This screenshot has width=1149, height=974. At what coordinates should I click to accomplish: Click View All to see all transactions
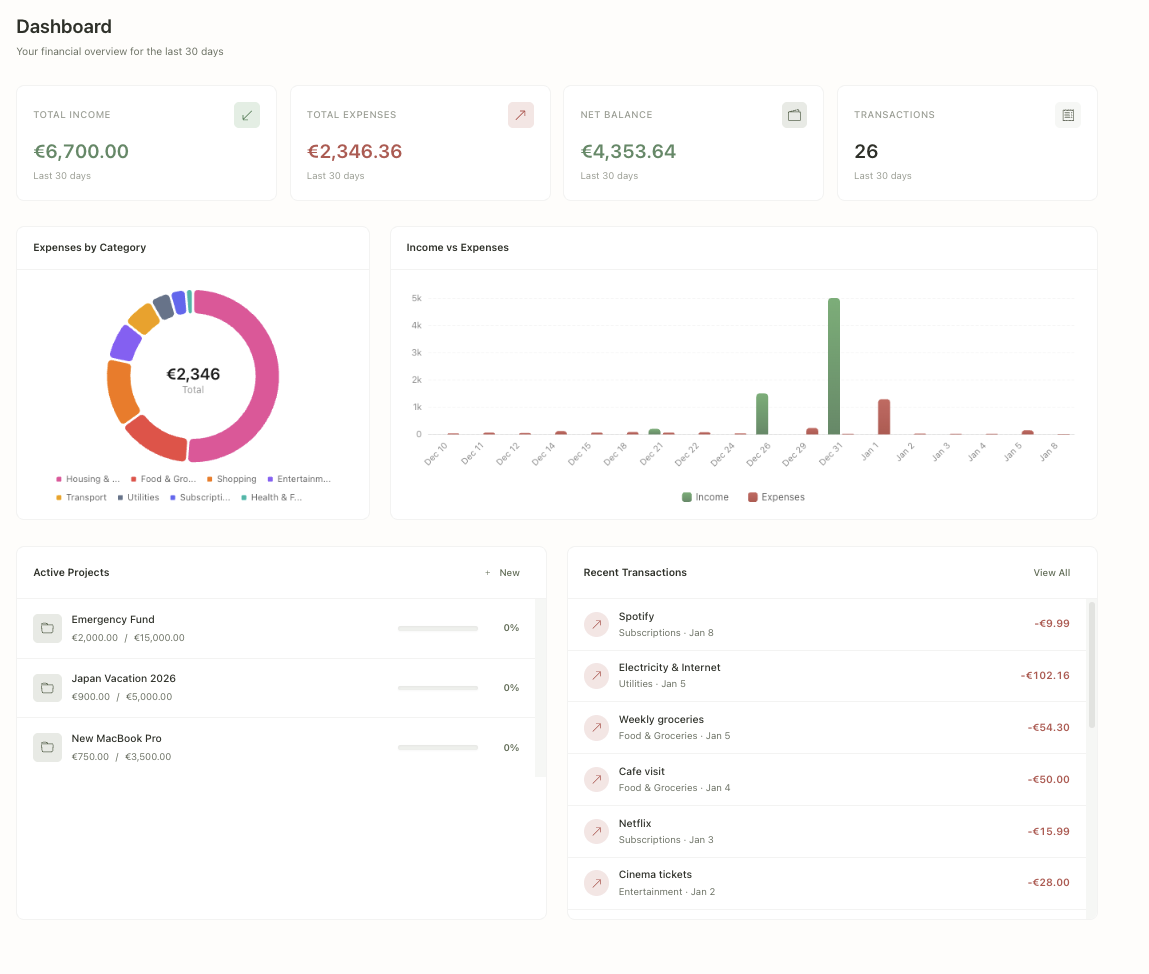(1051, 572)
